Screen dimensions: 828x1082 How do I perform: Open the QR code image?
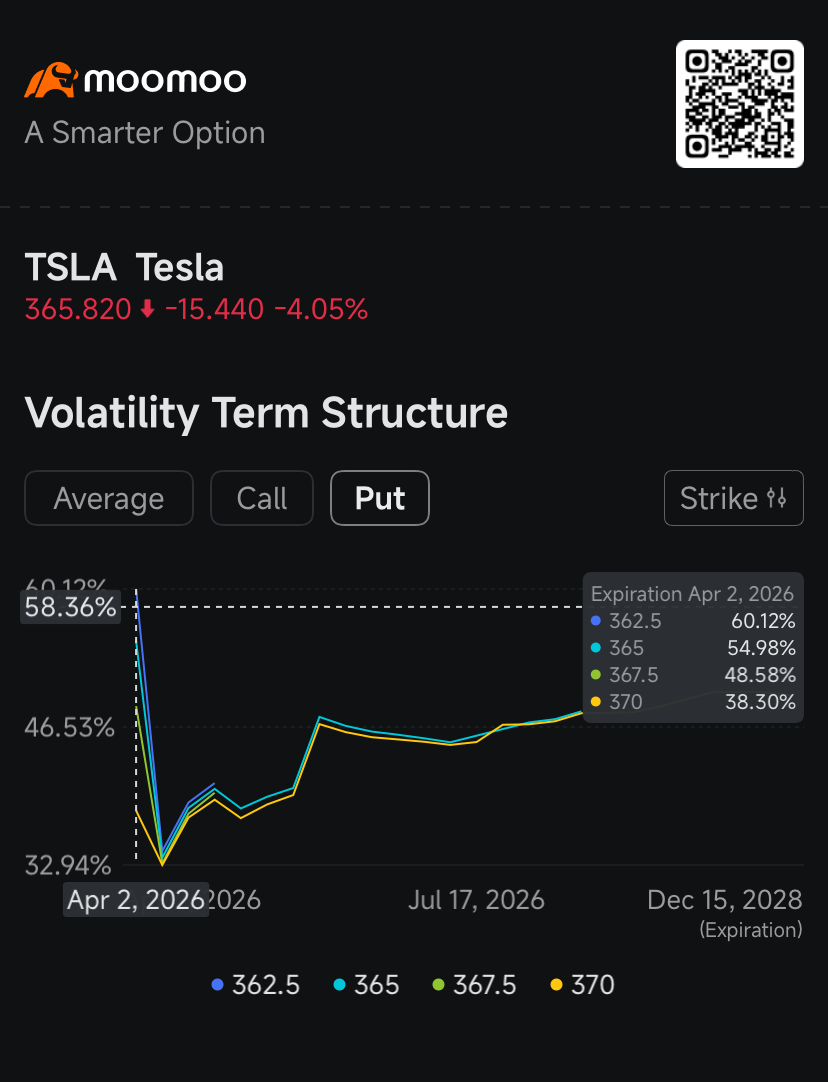[x=740, y=104]
